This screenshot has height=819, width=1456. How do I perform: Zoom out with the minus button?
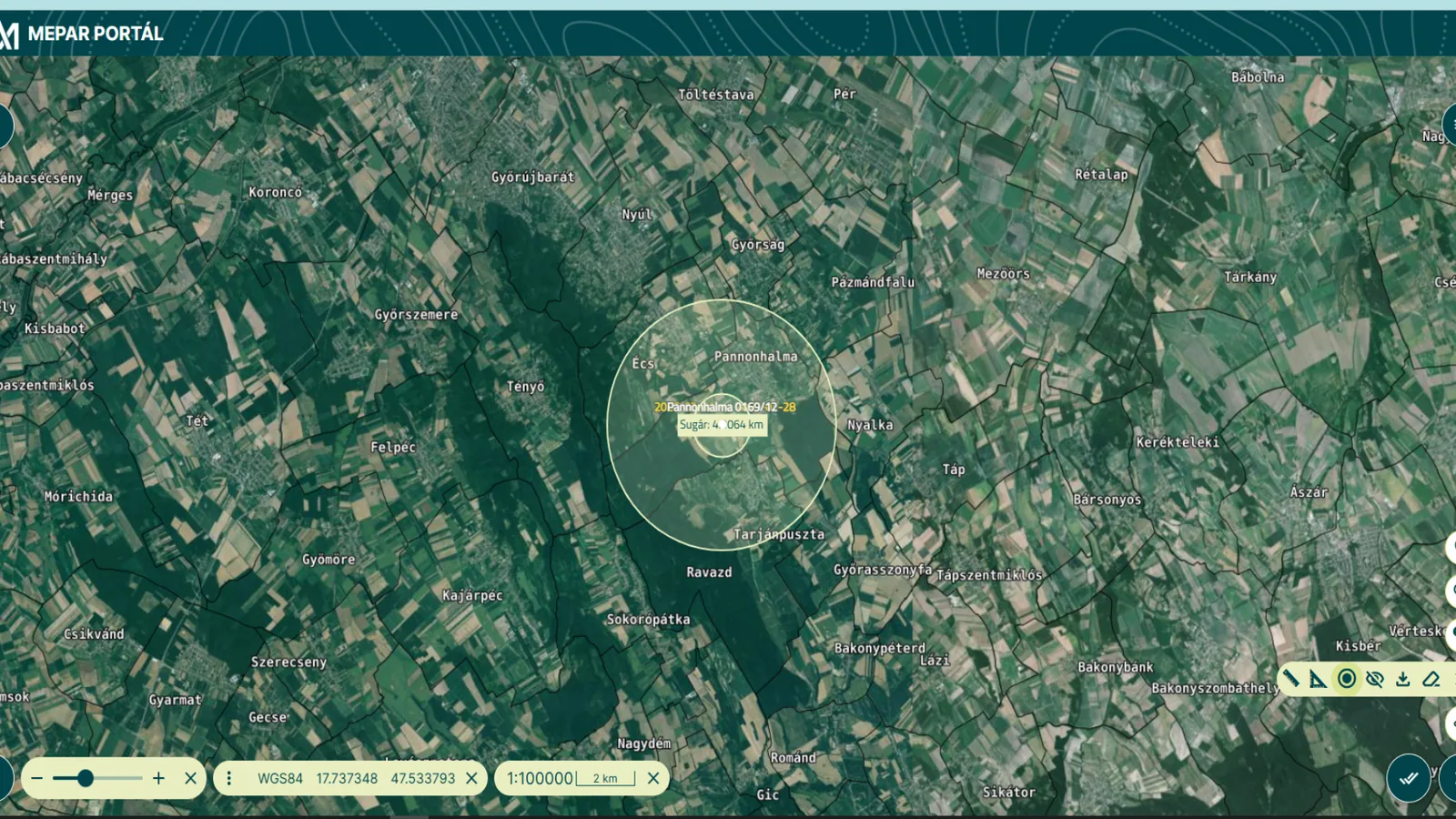pyautogui.click(x=37, y=778)
